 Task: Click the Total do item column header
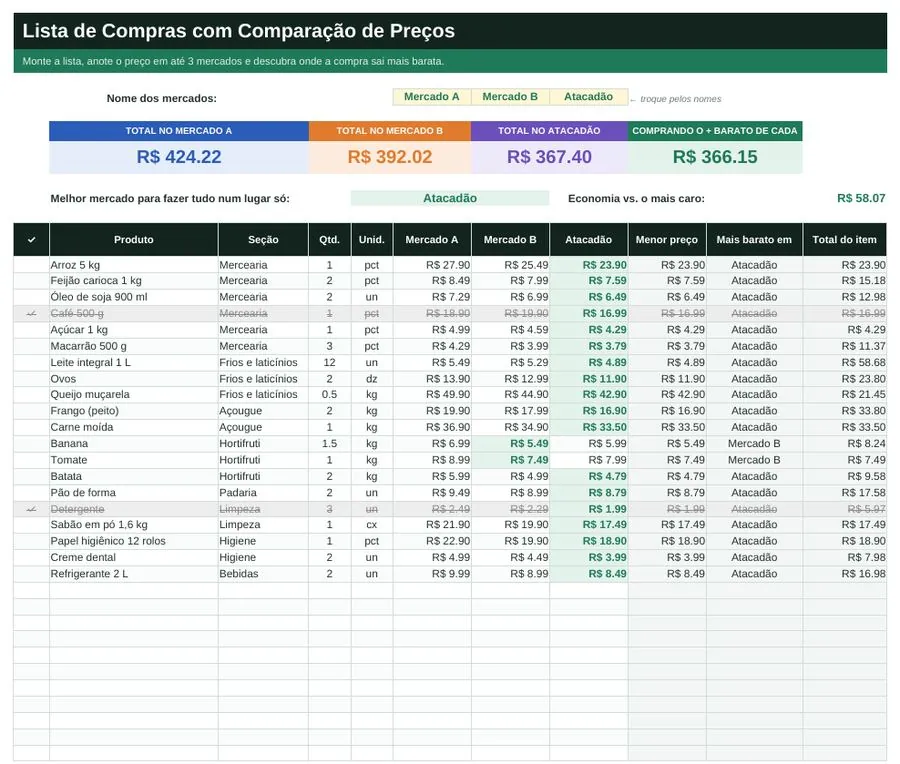click(844, 240)
